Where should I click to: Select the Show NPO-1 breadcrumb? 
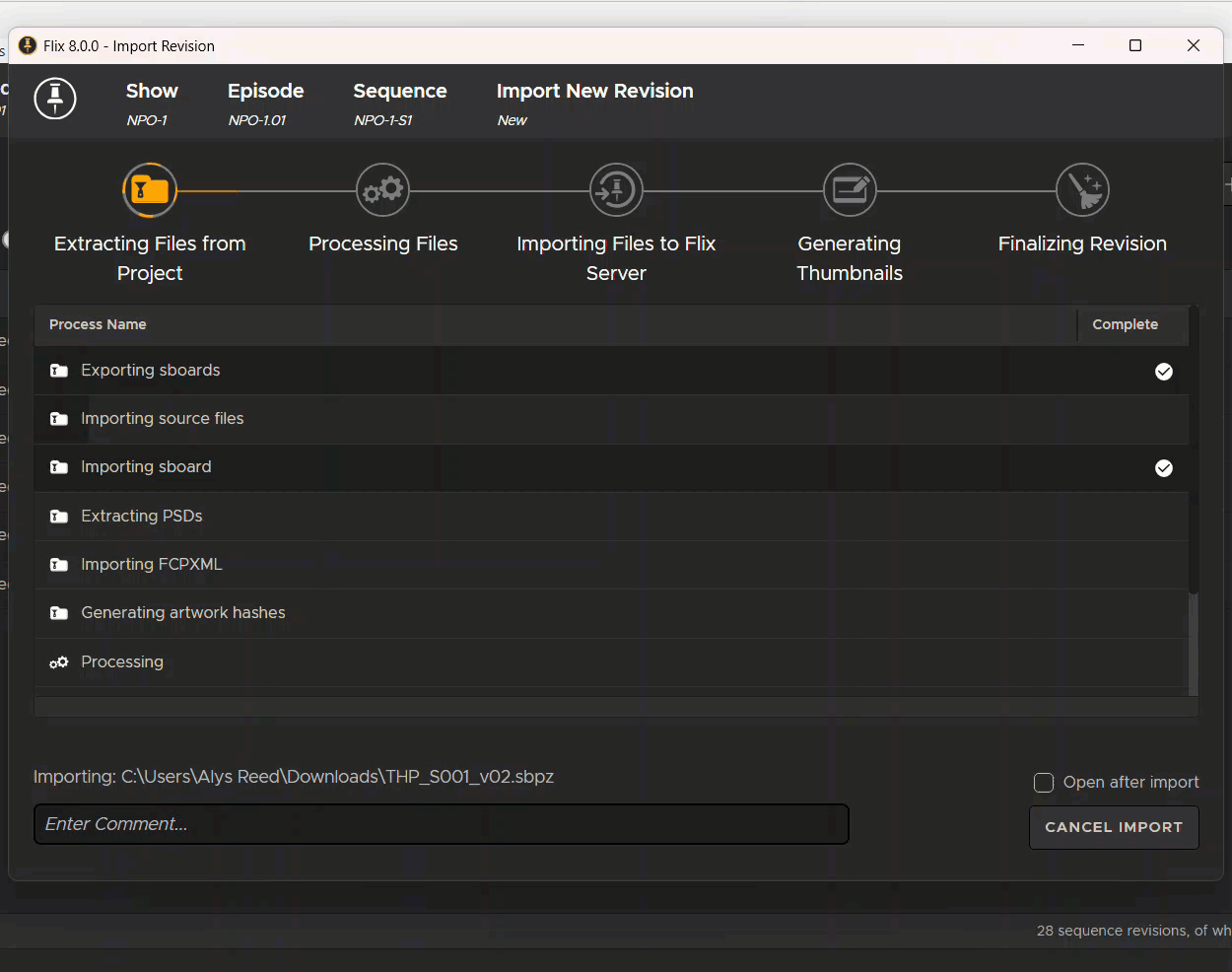151,104
